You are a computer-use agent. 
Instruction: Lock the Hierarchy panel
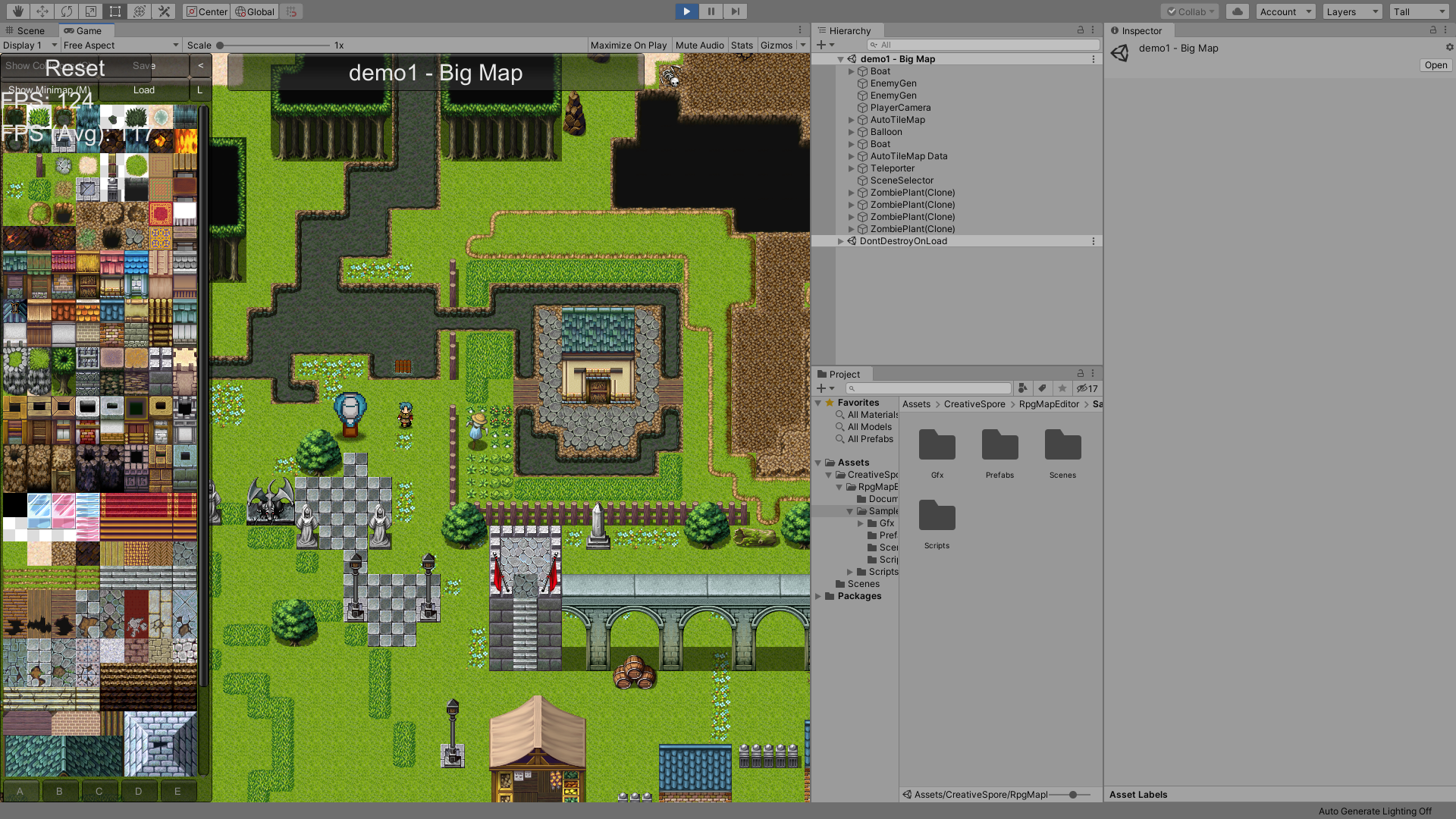(1081, 30)
